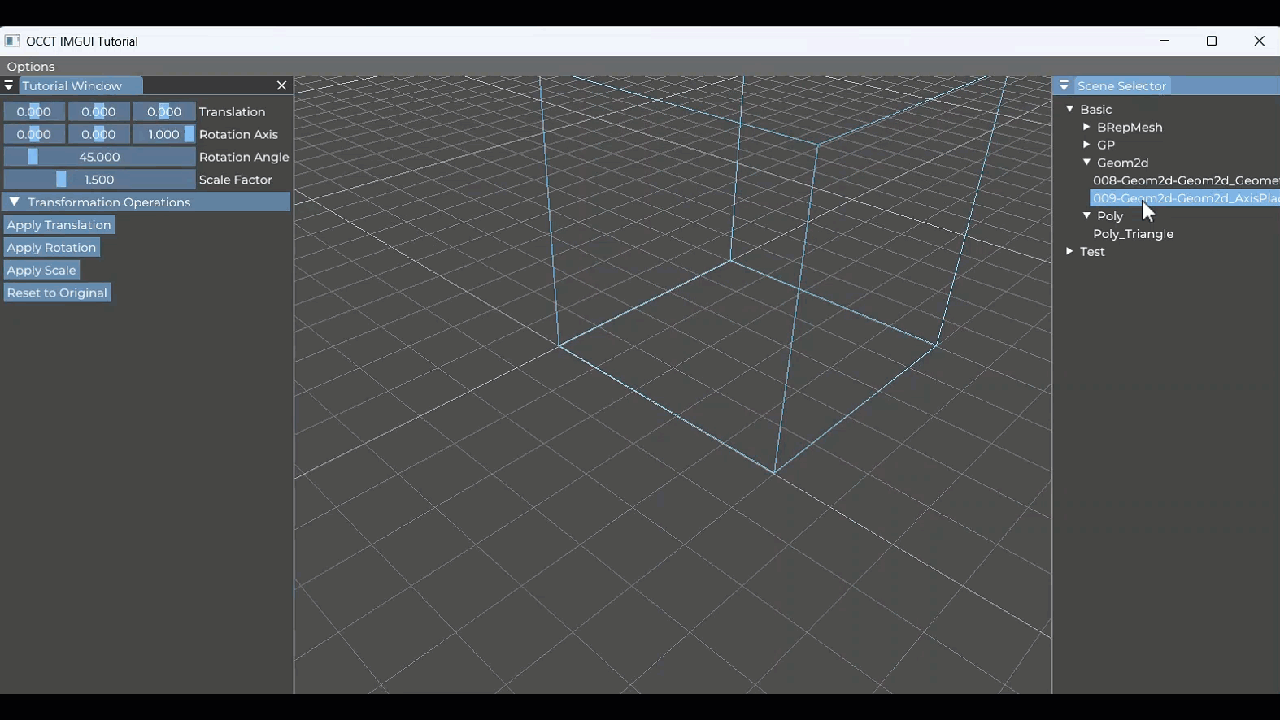Close the Tutorial Window panel

point(281,86)
